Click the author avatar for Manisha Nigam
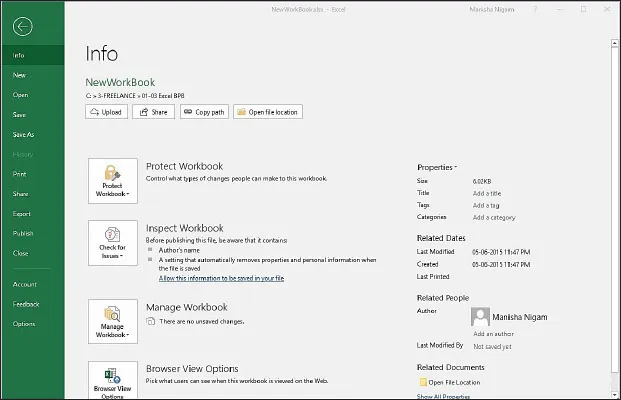Viewport: 621px width, 400px height. (480, 317)
